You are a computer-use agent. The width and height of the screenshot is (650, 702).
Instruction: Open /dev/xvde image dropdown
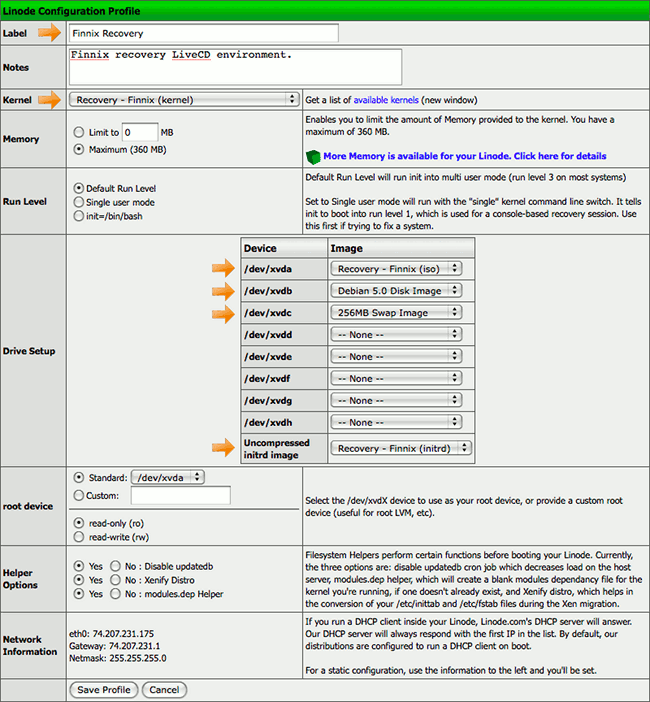pos(396,356)
